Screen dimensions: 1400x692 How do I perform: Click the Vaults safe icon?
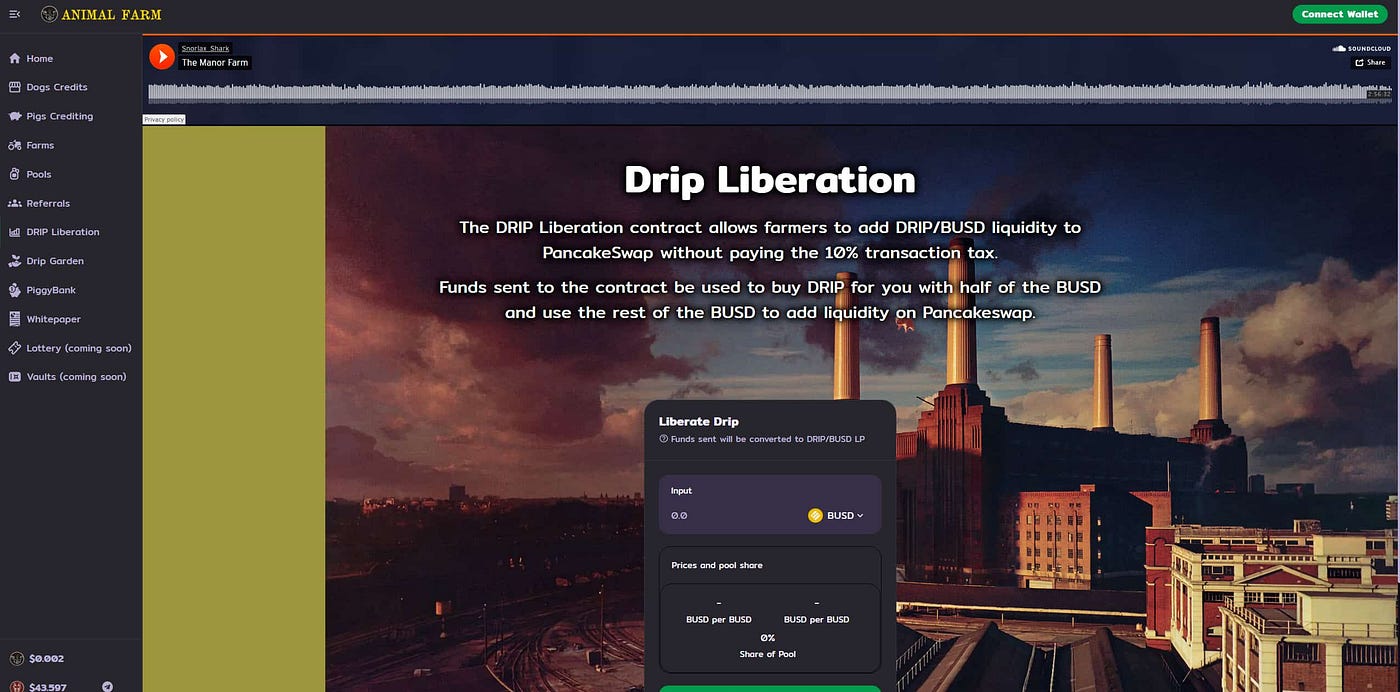14,377
